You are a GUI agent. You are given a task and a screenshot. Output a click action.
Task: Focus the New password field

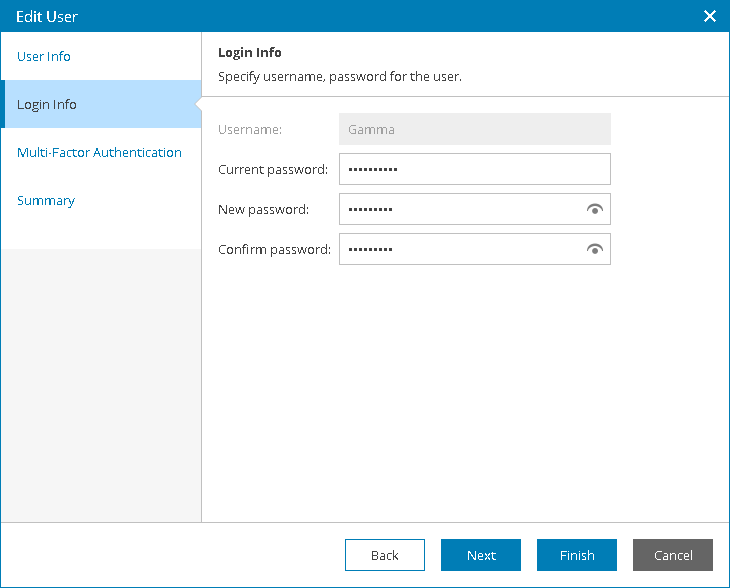click(x=460, y=209)
